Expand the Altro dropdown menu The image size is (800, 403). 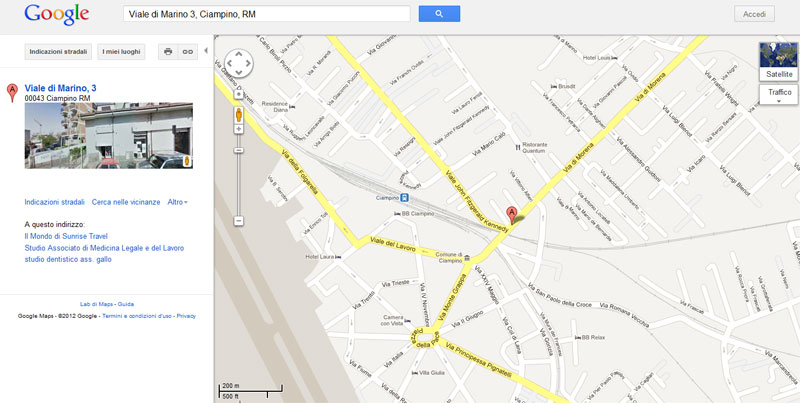(x=178, y=202)
